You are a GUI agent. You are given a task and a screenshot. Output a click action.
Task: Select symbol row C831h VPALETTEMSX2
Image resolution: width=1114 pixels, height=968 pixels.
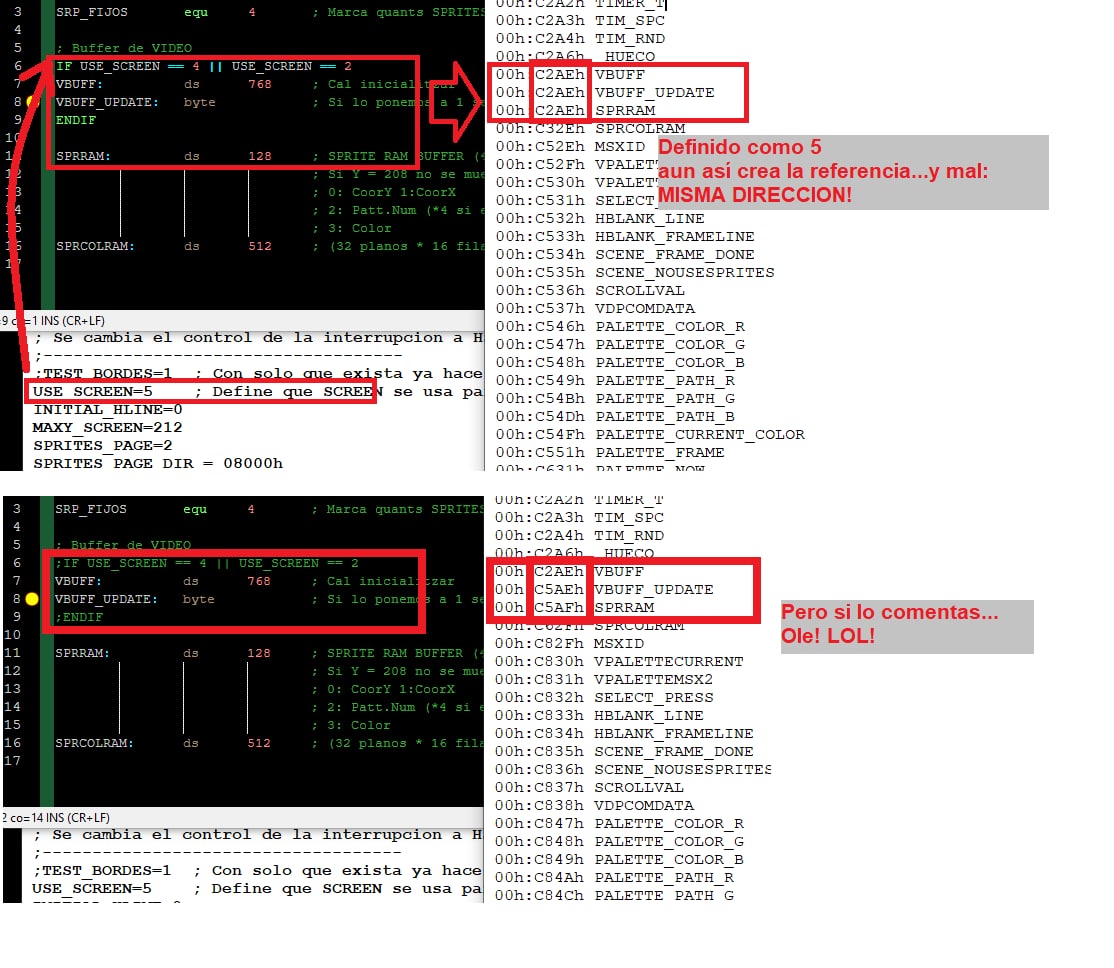click(604, 679)
